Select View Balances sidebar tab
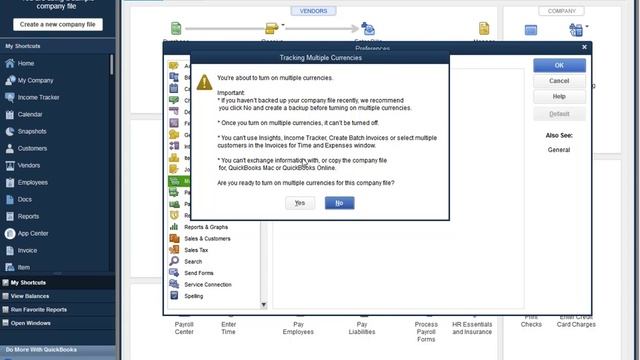 57,296
